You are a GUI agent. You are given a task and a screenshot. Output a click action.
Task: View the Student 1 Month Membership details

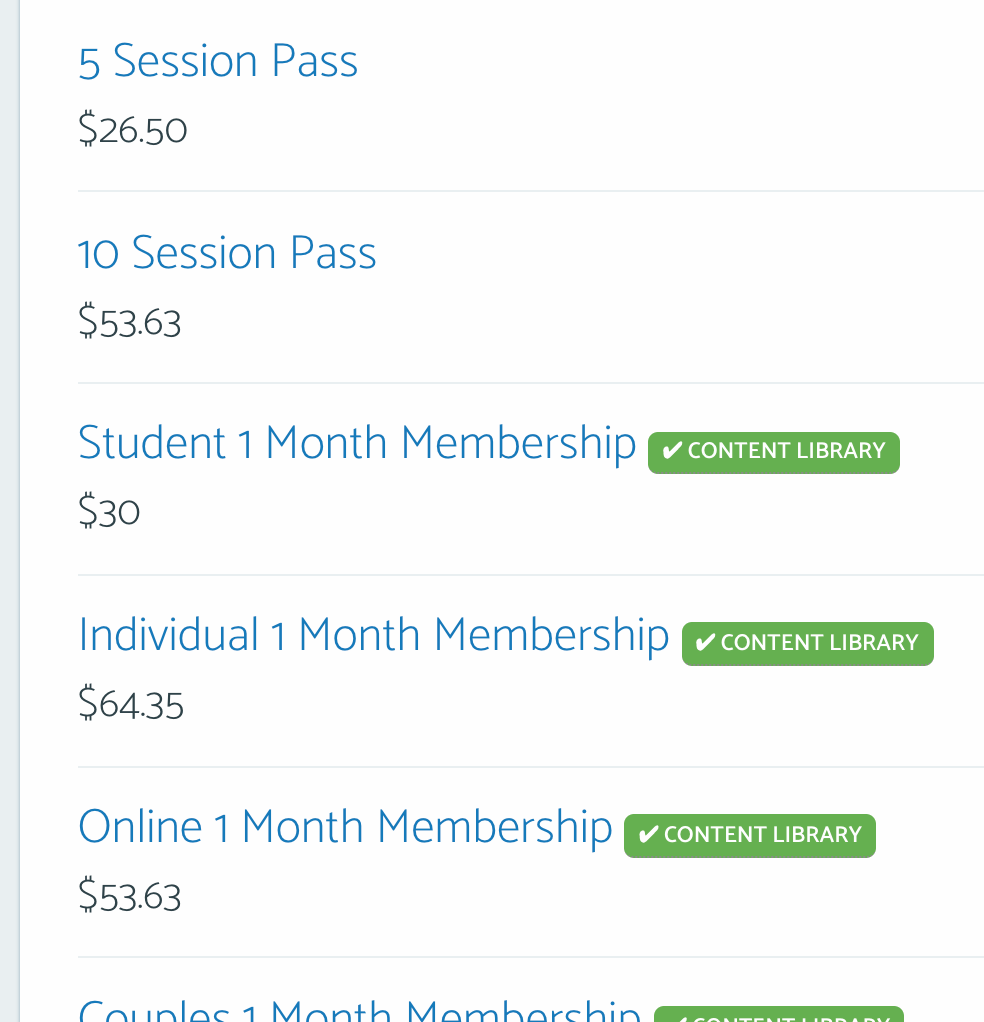click(357, 443)
